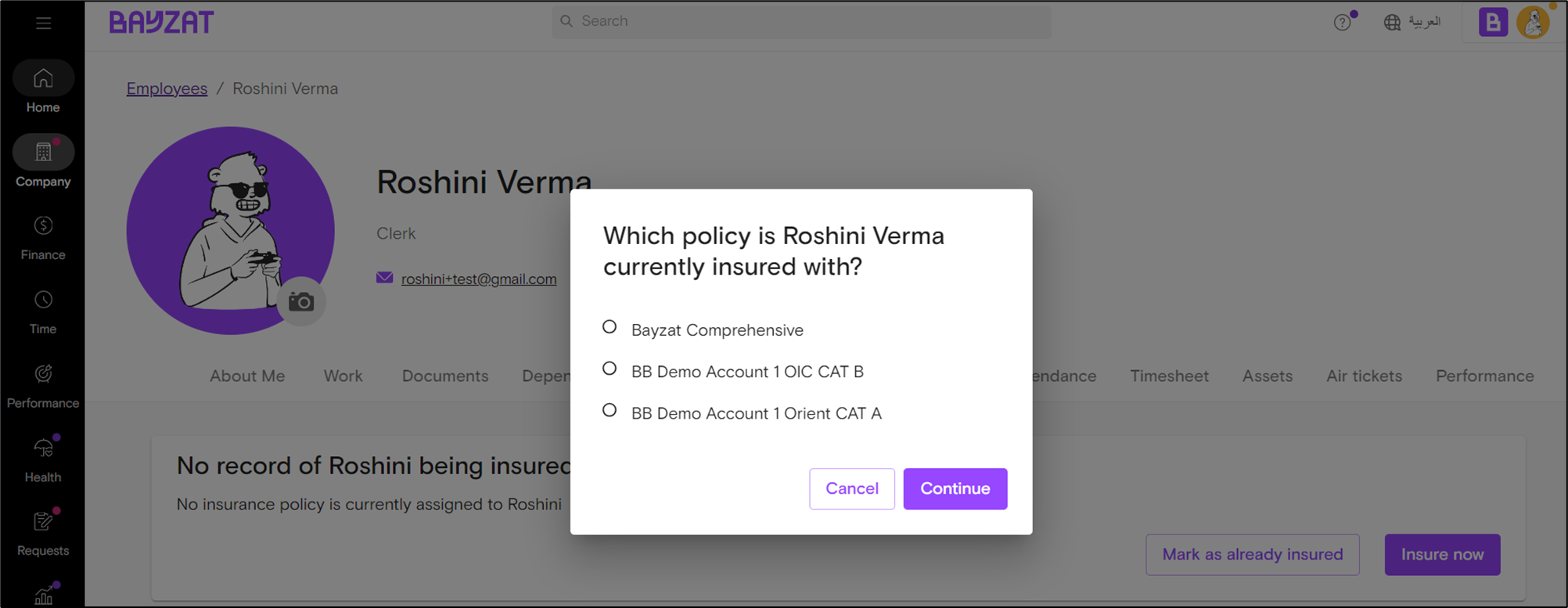The height and width of the screenshot is (608, 1568).
Task: Open the hamburger menu icon
Action: tap(43, 23)
